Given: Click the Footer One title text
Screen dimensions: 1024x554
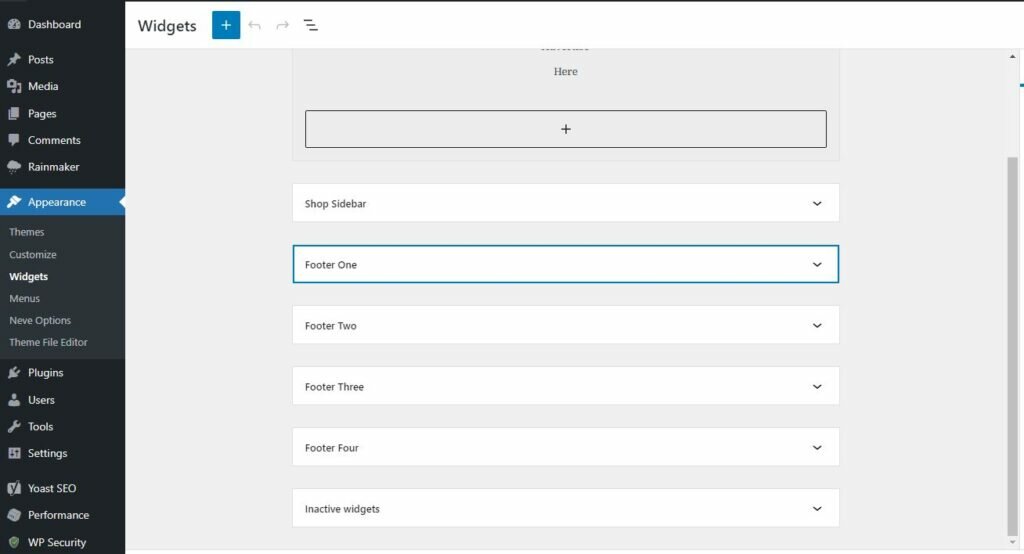Looking at the screenshot, I should coord(330,265).
